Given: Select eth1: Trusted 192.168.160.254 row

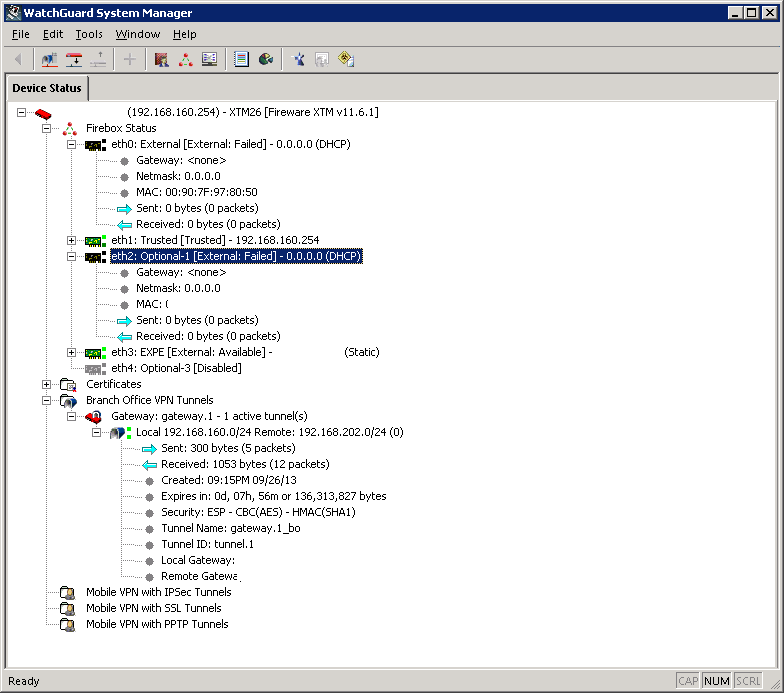Looking at the screenshot, I should click(x=215, y=240).
